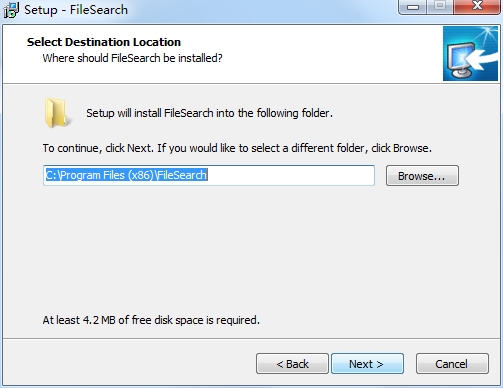Click the 'Setup will install FileSearch' message
The image size is (503, 388).
(209, 113)
